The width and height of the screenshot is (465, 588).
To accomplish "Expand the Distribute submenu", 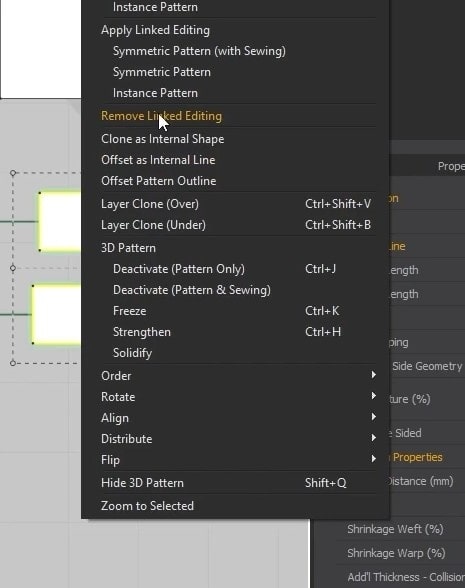I will click(238, 439).
